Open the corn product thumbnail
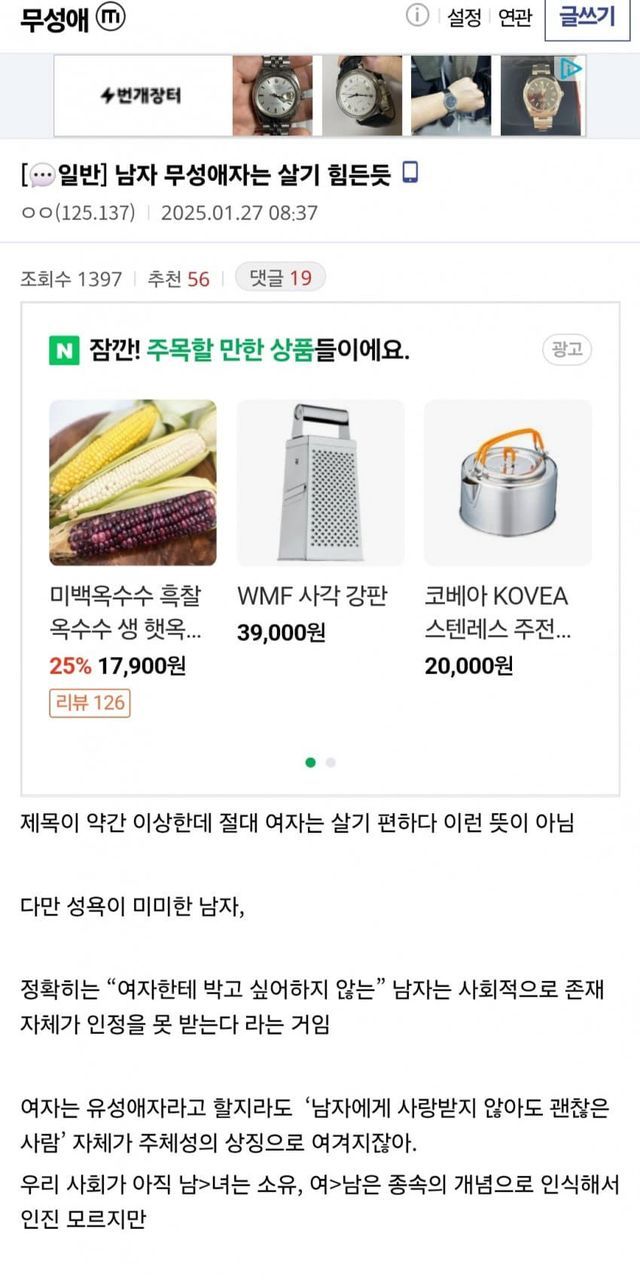Image resolution: width=640 pixels, height=1280 pixels. click(133, 483)
